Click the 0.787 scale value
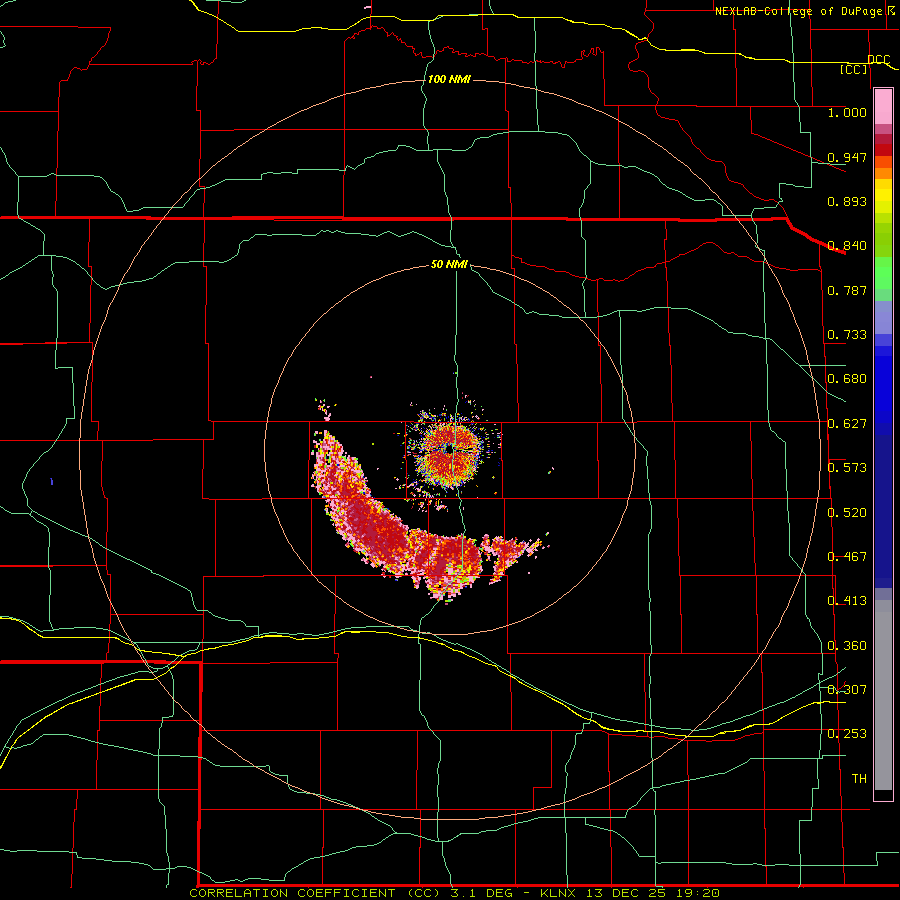Image resolution: width=900 pixels, height=900 pixels. coord(847,290)
